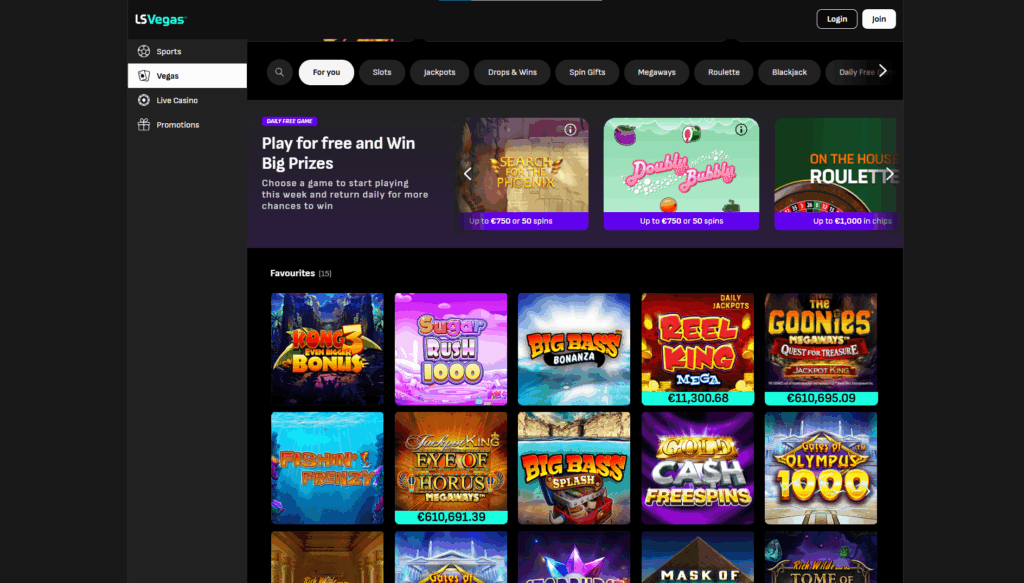Open the Promotions sidebar link
This screenshot has height=583, width=1024.
click(x=187, y=125)
